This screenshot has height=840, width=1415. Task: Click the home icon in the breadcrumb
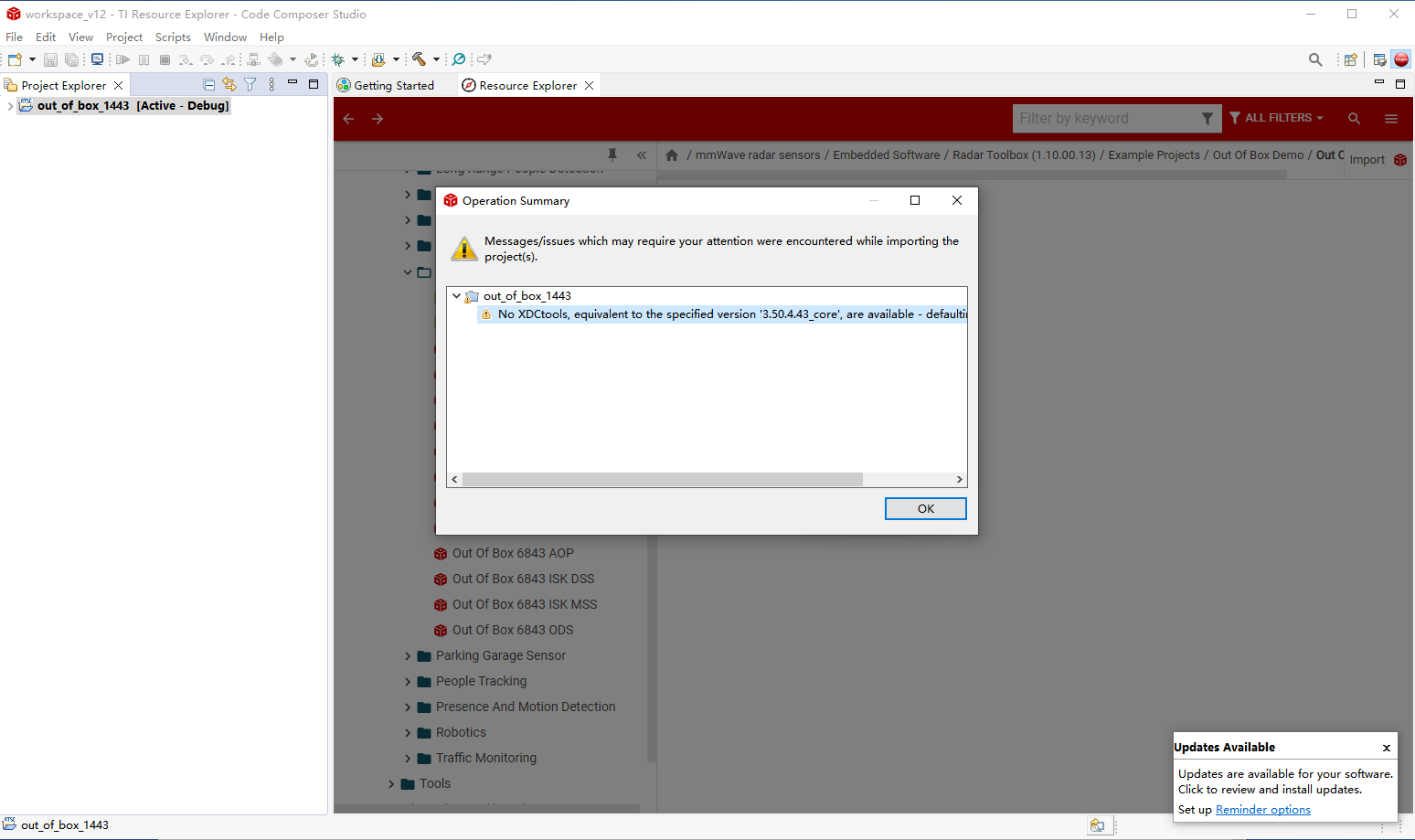(672, 155)
